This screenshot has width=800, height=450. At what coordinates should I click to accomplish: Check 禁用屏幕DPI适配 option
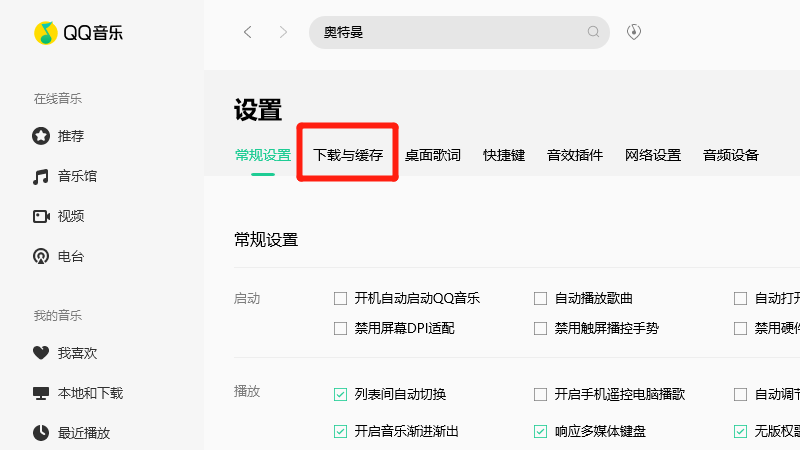[x=341, y=328]
